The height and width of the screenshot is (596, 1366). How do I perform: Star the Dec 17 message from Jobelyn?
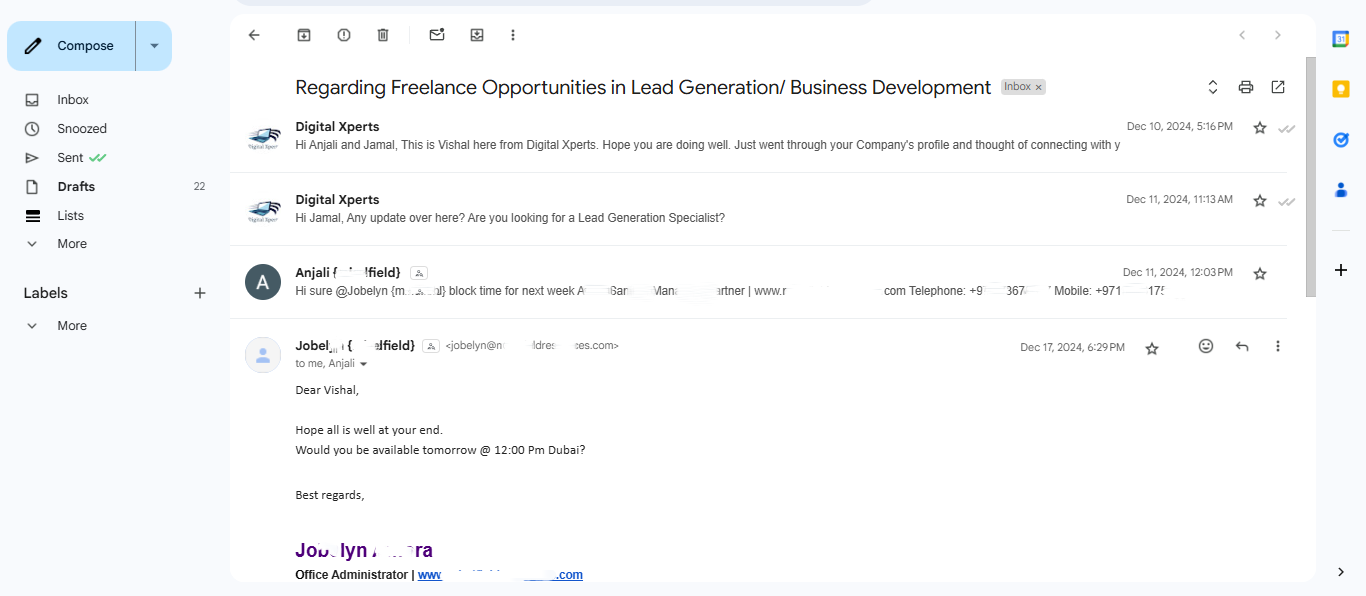pyautogui.click(x=1152, y=348)
